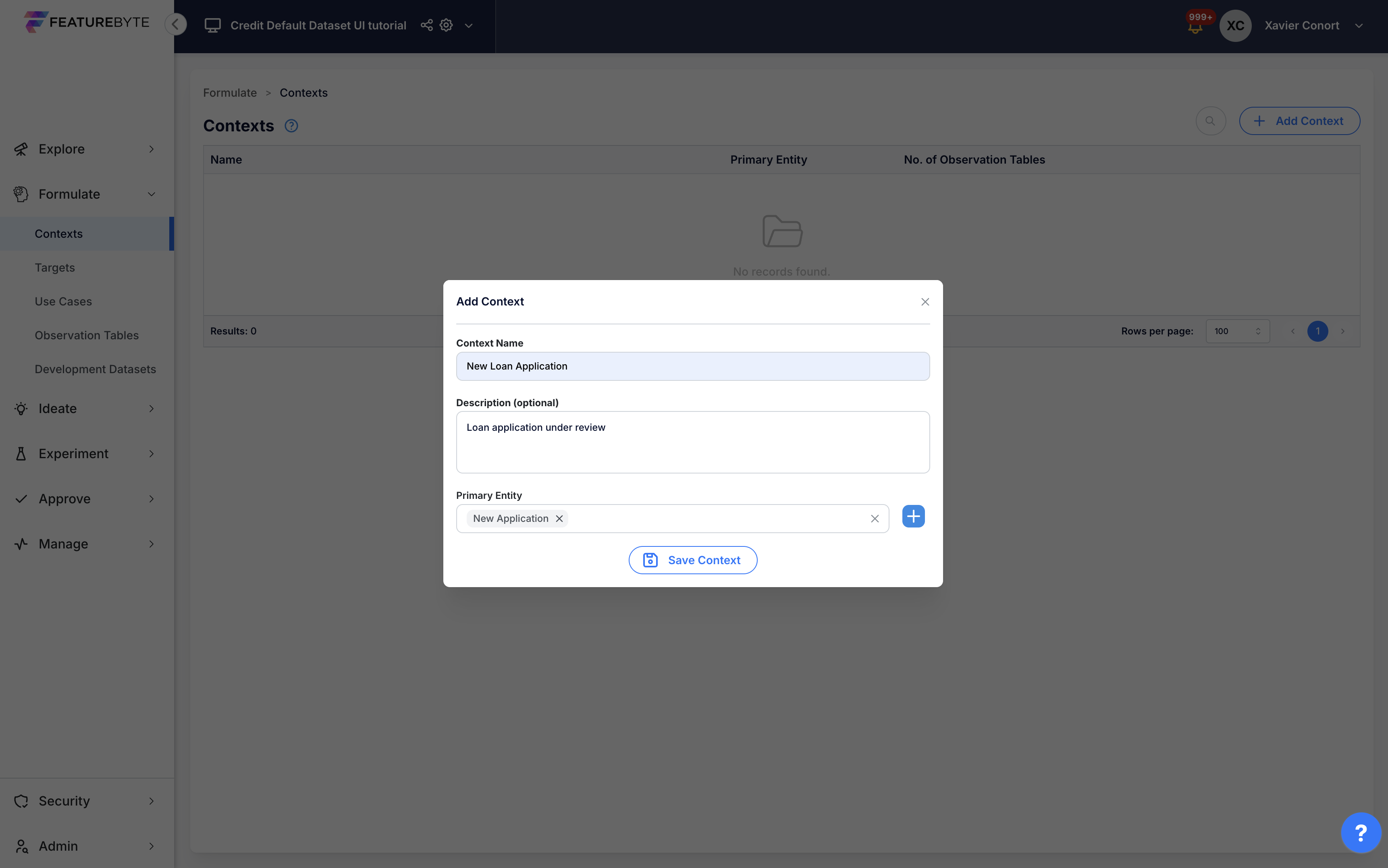1388x868 pixels.
Task: Select Targets in the Formulate menu
Action: coord(55,267)
